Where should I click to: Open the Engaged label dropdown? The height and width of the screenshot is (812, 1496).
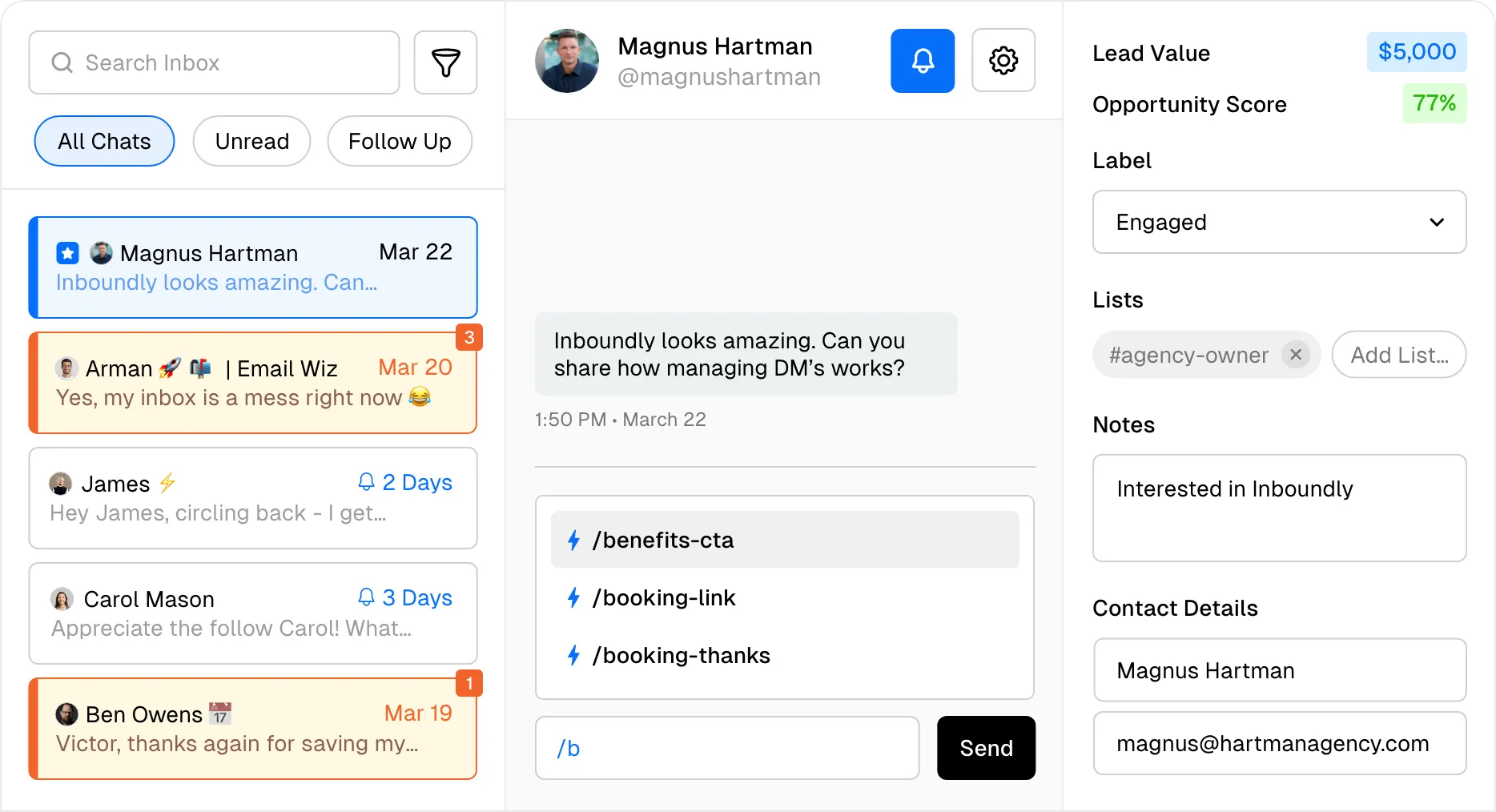(1279, 222)
